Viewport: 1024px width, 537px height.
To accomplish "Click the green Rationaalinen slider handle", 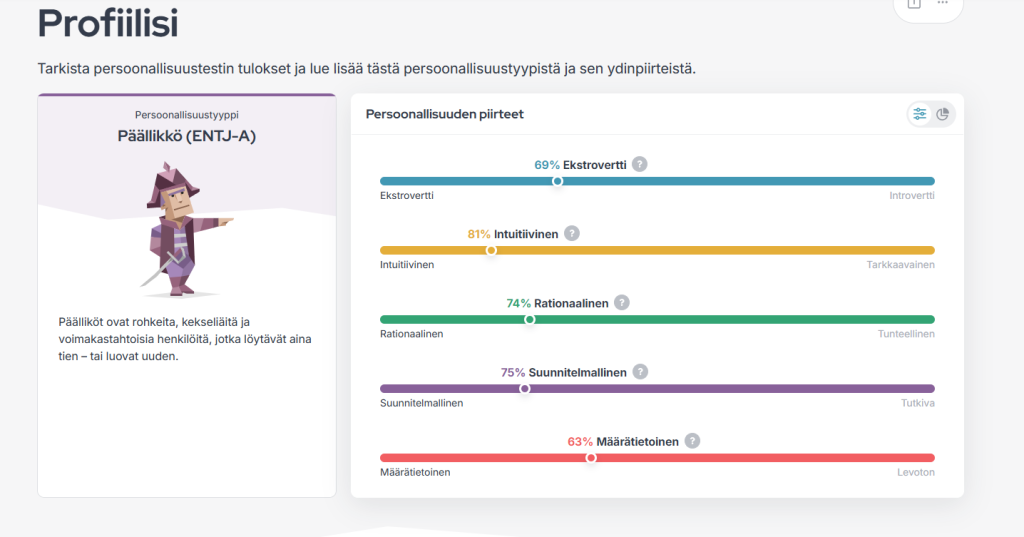I will click(530, 319).
